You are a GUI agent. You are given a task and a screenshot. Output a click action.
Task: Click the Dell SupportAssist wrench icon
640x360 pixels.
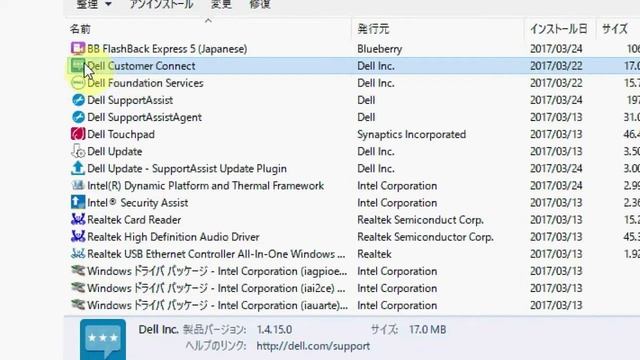78,100
